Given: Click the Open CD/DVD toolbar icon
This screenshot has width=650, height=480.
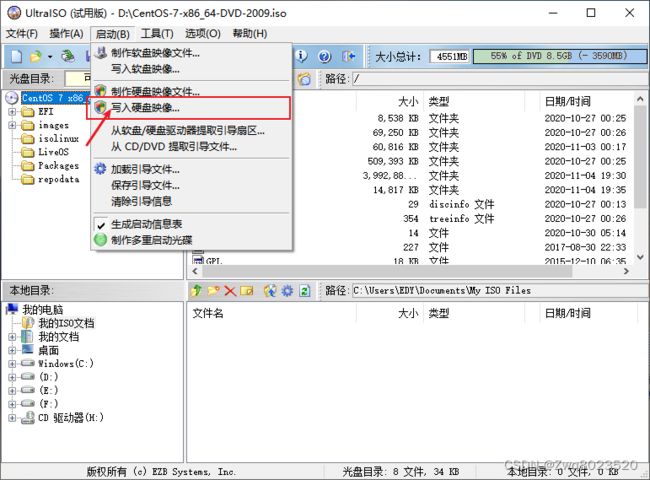Looking at the screenshot, I should pos(68,56).
